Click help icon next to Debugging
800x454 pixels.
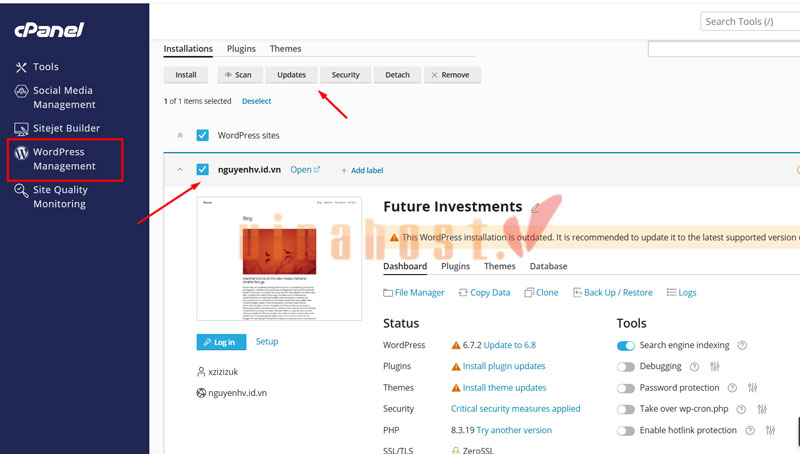coord(694,367)
